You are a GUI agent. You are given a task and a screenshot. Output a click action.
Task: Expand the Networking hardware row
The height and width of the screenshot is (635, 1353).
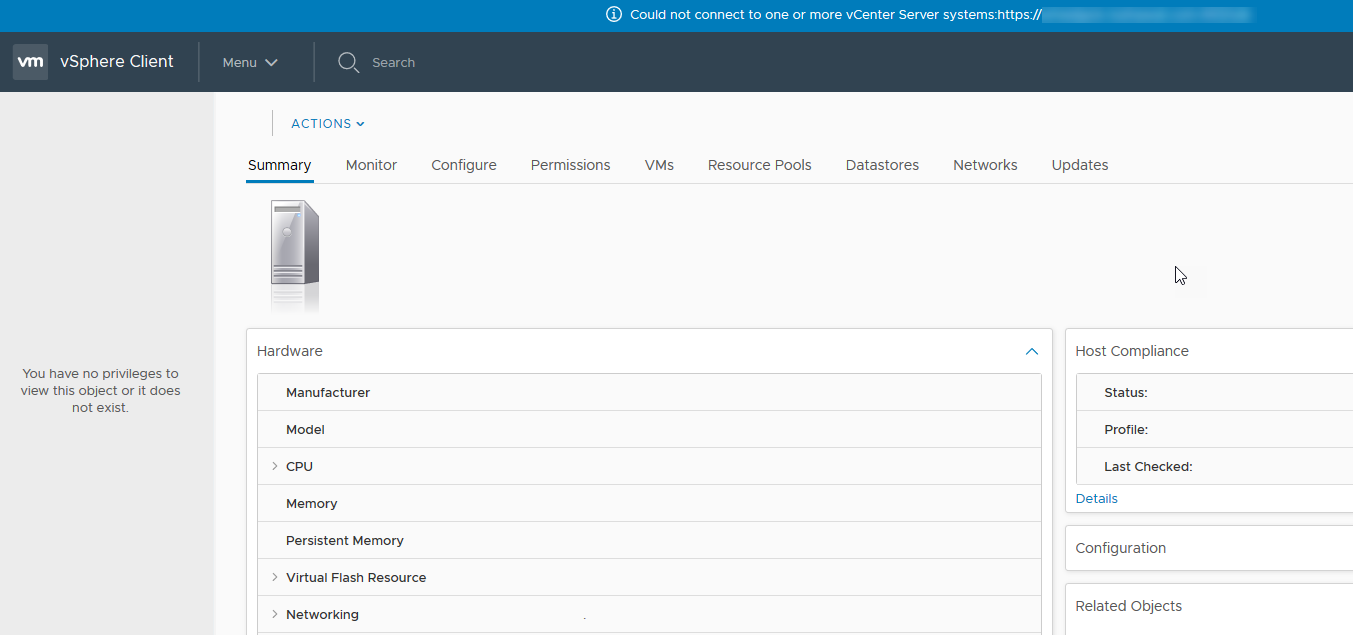coord(275,614)
